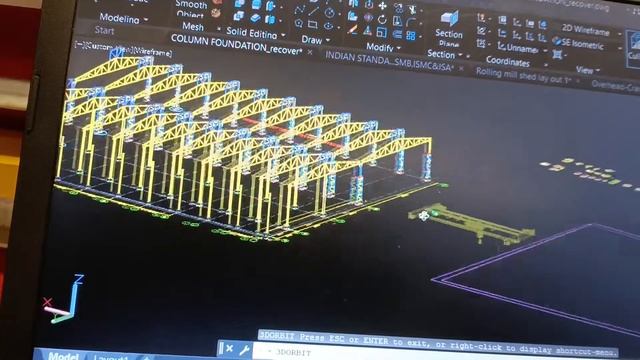Expand the Solid Editing panel dropdown

[x=283, y=36]
